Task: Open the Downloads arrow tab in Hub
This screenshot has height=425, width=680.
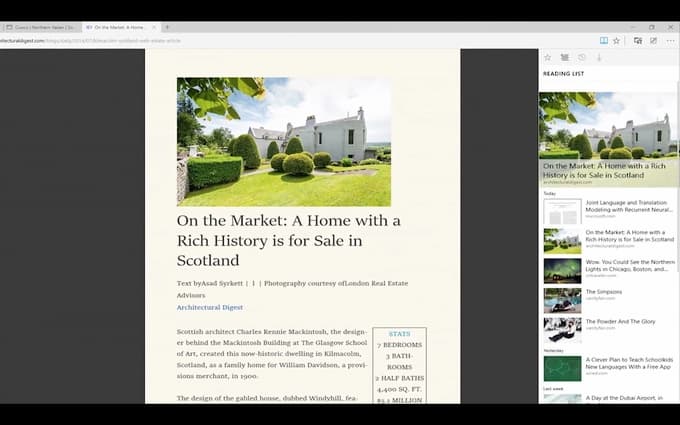Action: [x=599, y=57]
